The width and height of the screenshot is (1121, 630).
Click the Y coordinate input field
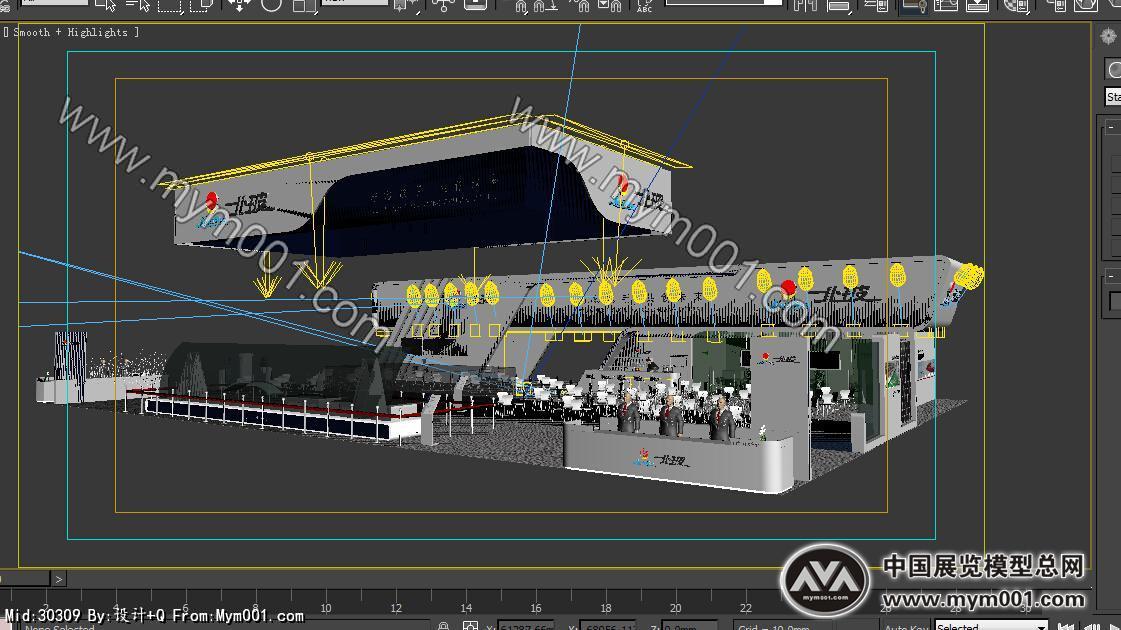(x=608, y=626)
